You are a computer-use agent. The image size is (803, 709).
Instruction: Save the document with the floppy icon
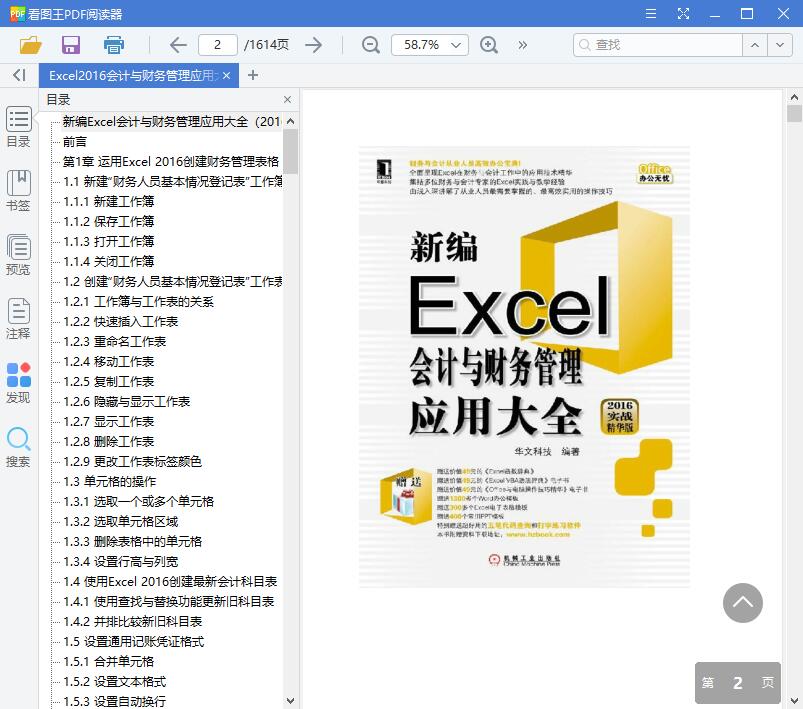[x=71, y=45]
